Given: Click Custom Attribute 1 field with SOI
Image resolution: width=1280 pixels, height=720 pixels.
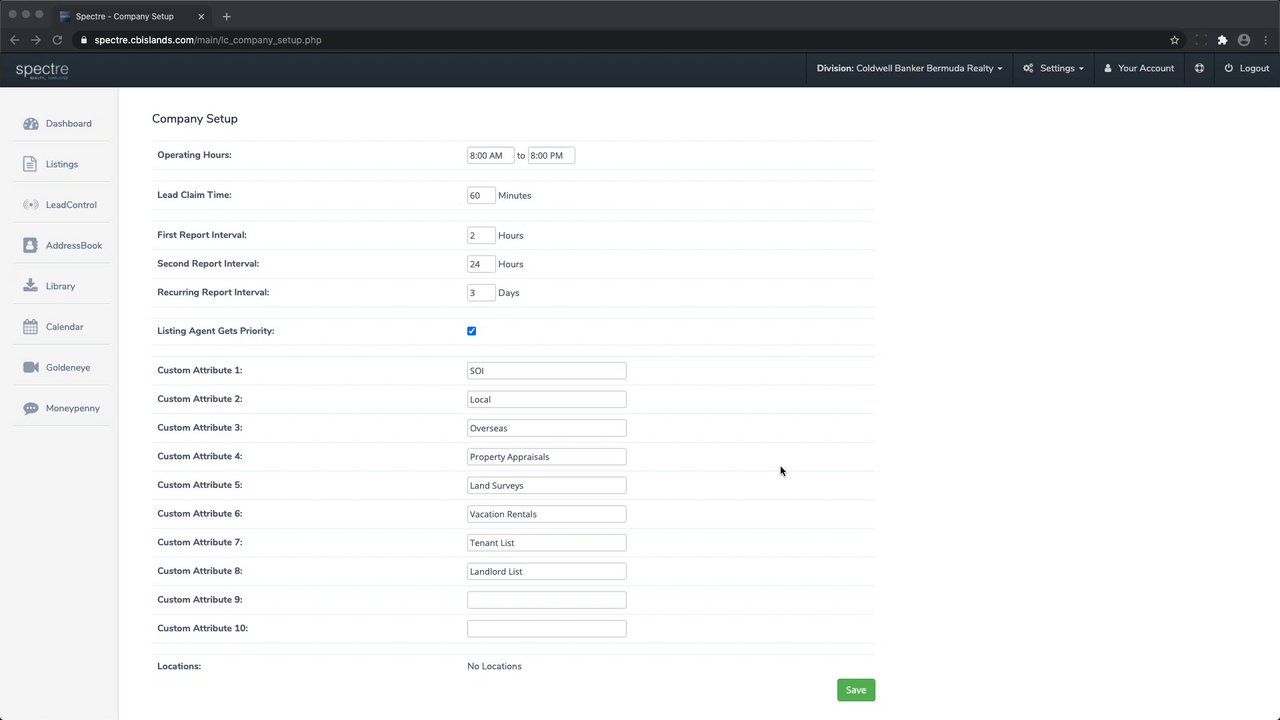Looking at the screenshot, I should tap(547, 371).
